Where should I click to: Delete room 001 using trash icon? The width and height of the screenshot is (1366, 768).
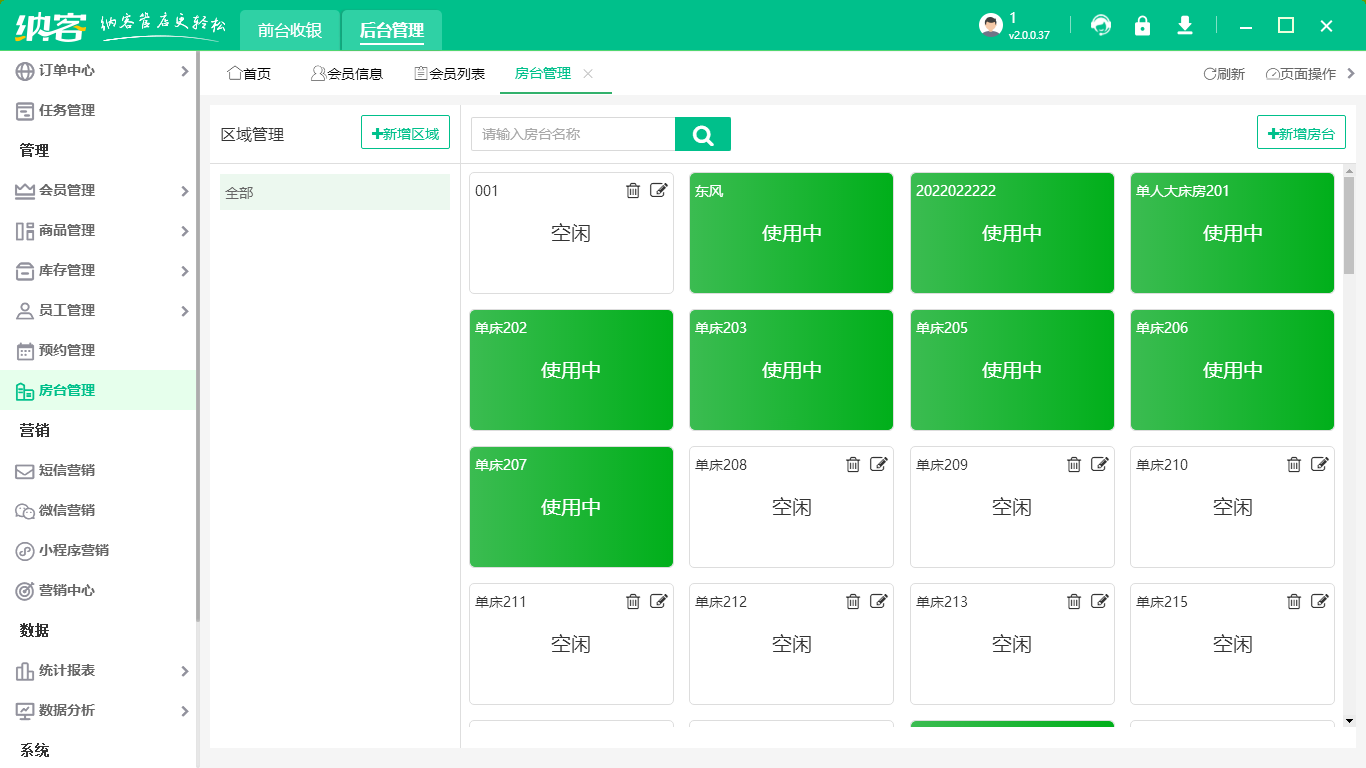tap(633, 191)
